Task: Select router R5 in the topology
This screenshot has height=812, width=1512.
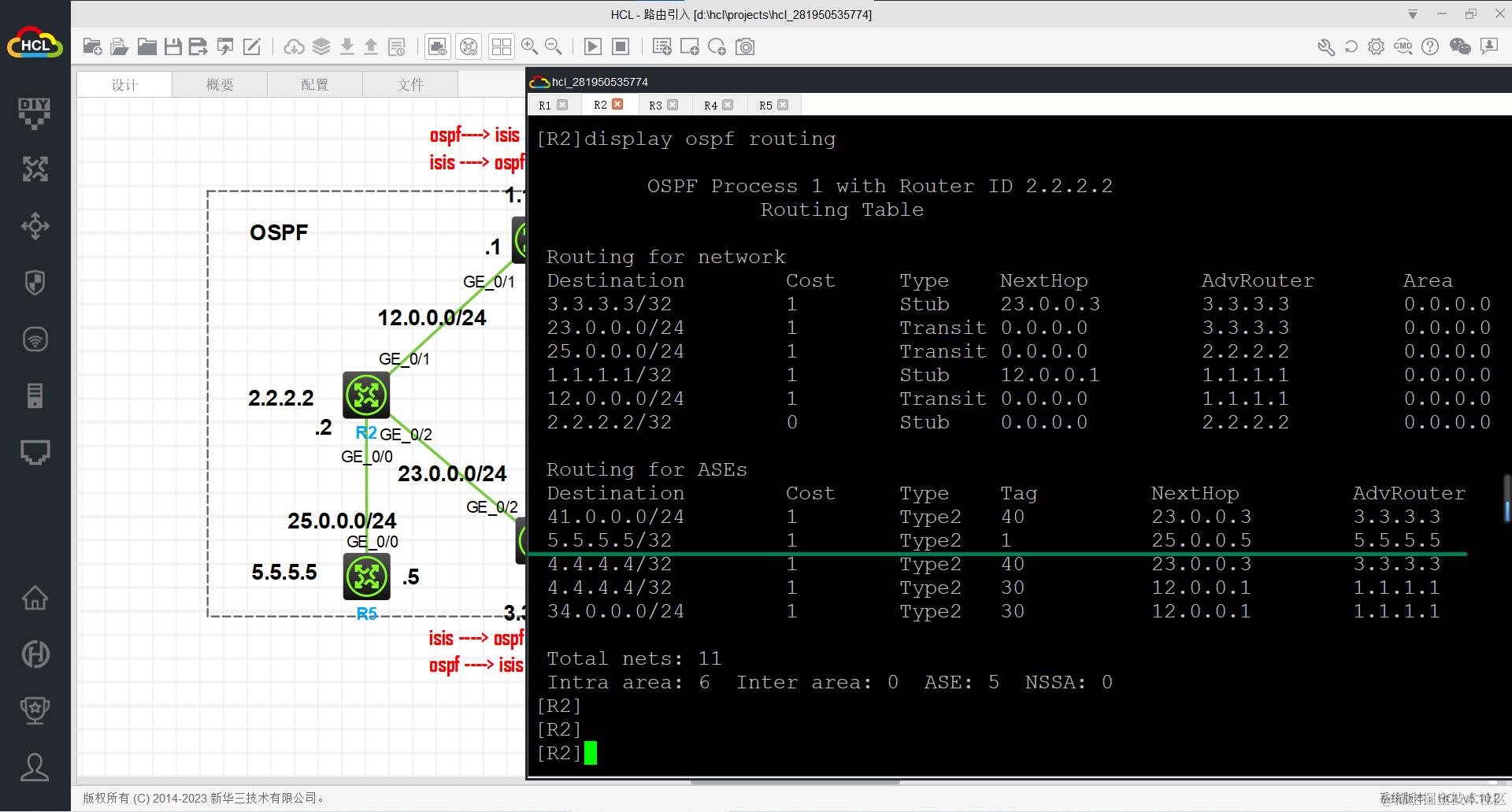Action: [366, 577]
